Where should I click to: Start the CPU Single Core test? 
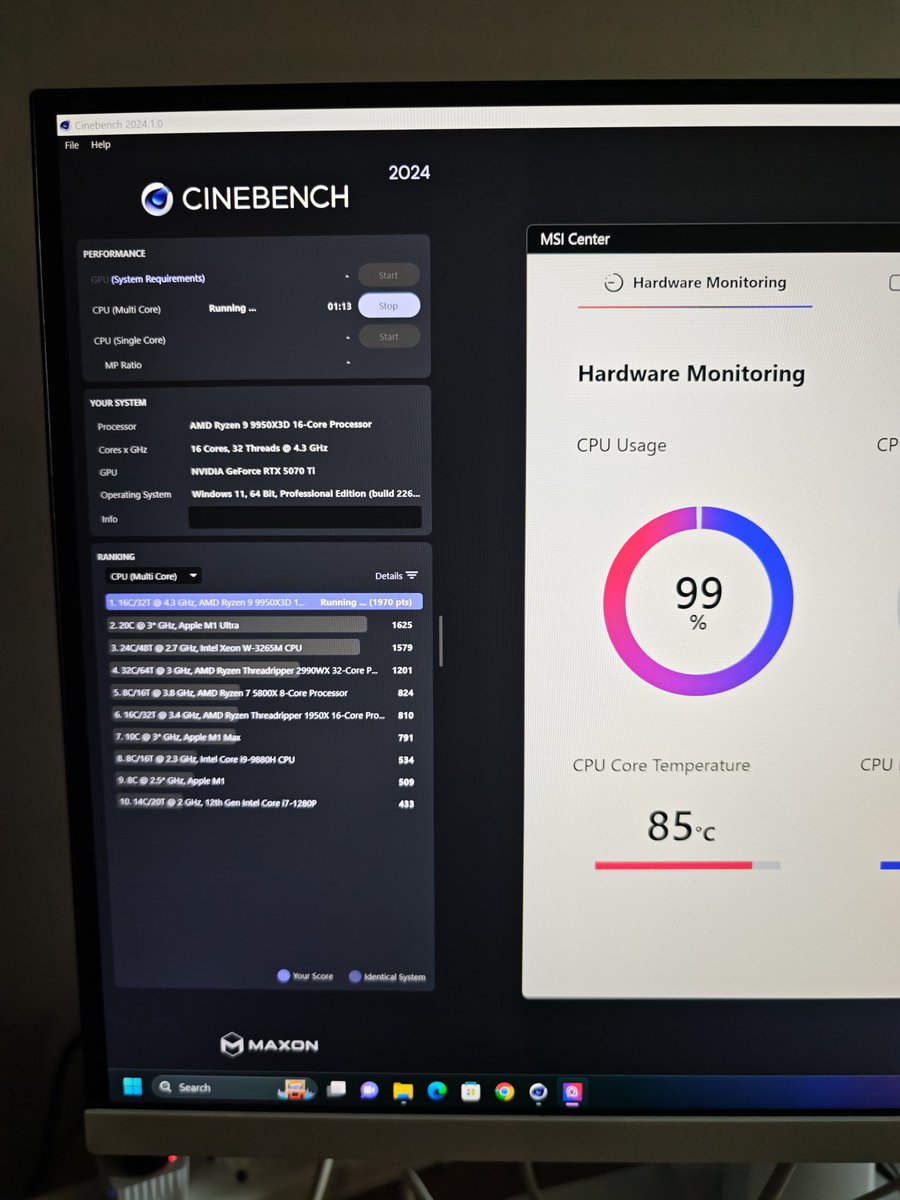tap(388, 337)
